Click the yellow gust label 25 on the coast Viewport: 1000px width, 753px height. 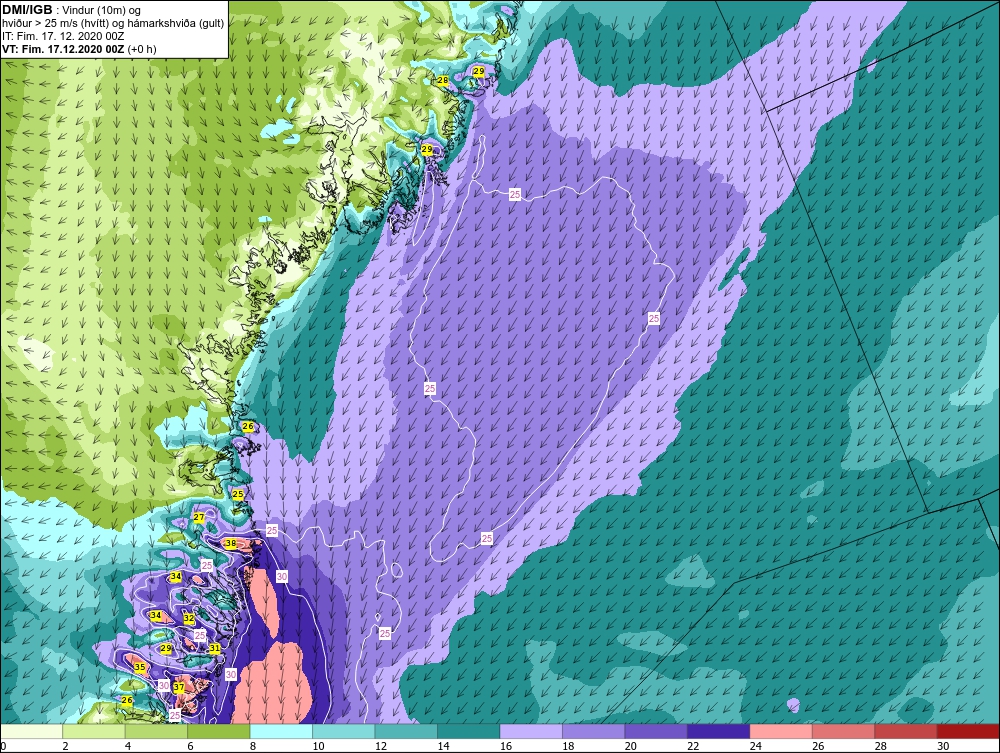click(238, 494)
